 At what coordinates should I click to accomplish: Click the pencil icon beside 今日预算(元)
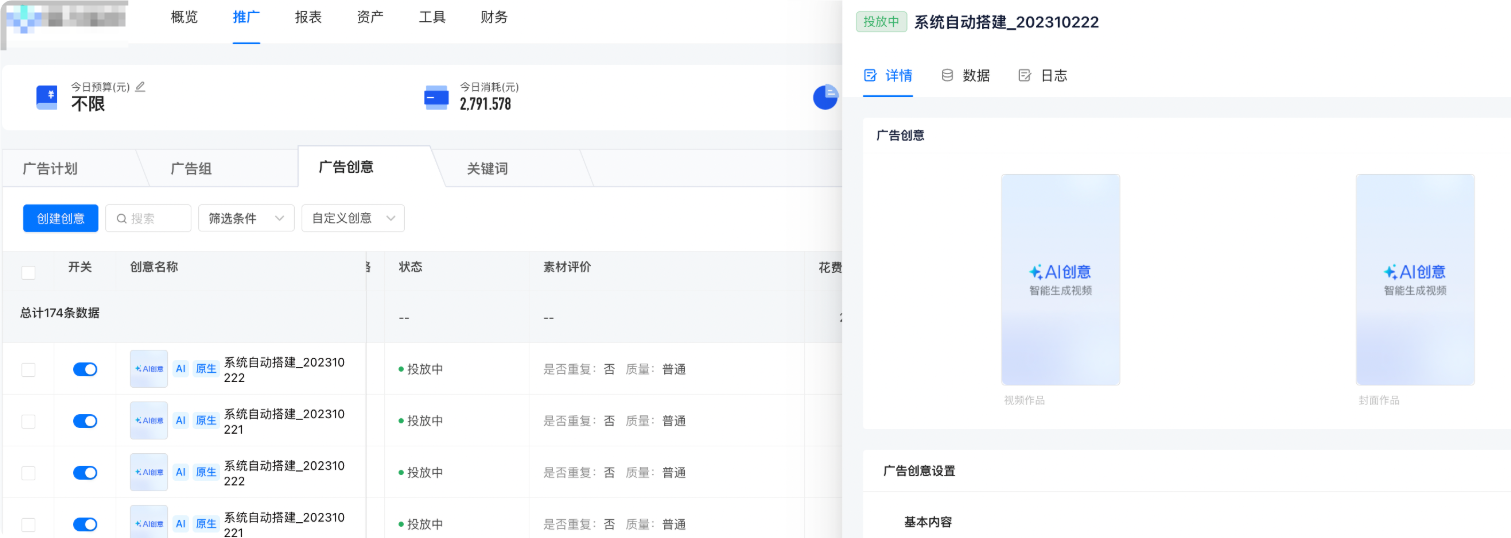pos(140,87)
